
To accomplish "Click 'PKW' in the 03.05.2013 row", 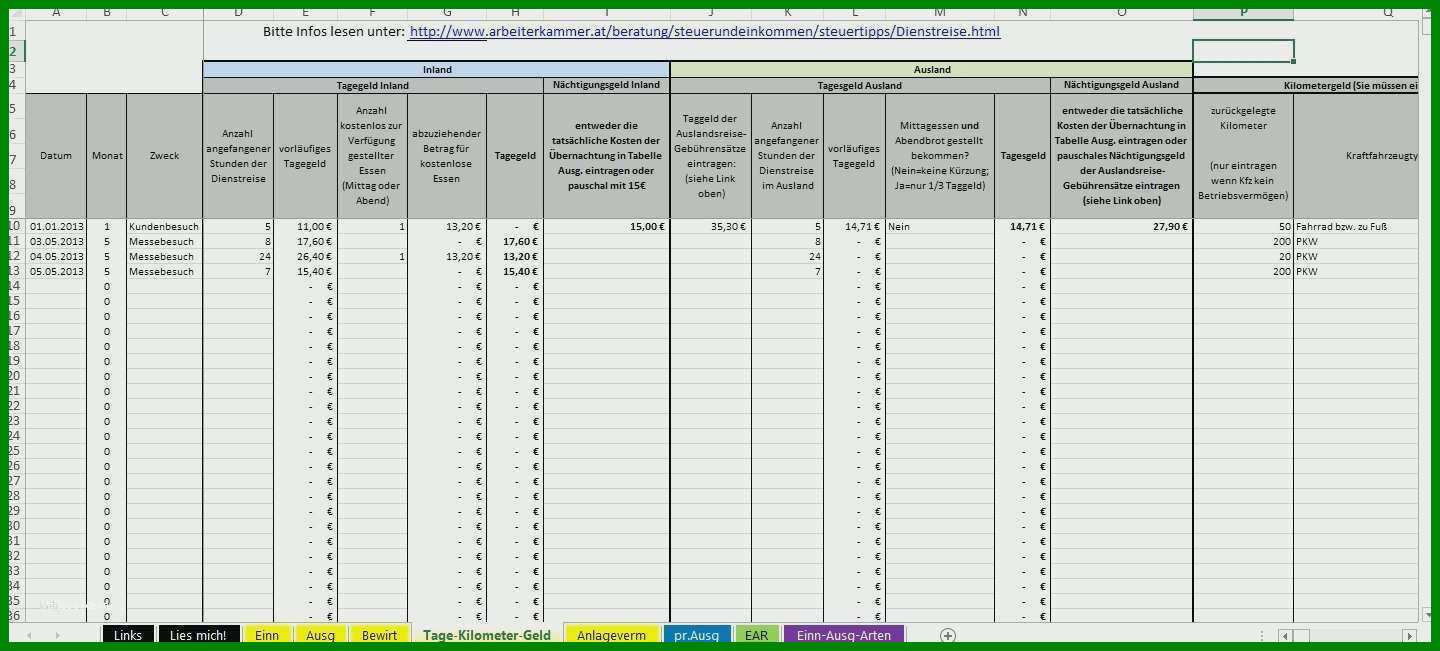I will coord(1356,242).
